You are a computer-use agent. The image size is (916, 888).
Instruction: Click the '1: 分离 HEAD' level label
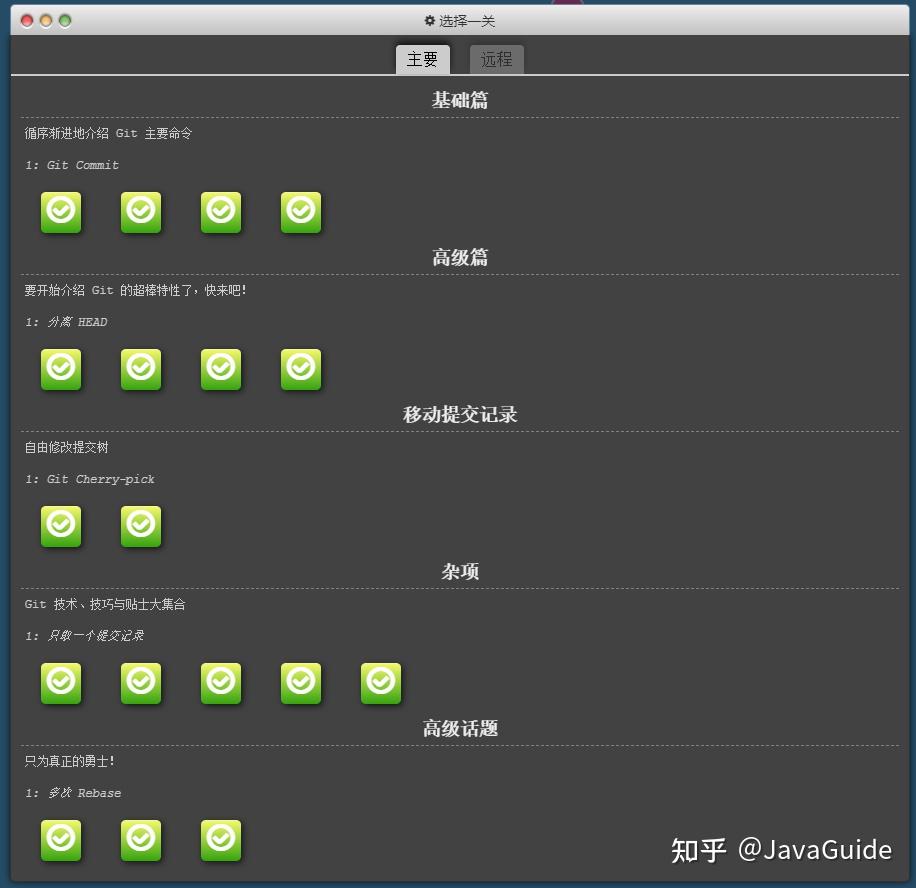click(66, 322)
